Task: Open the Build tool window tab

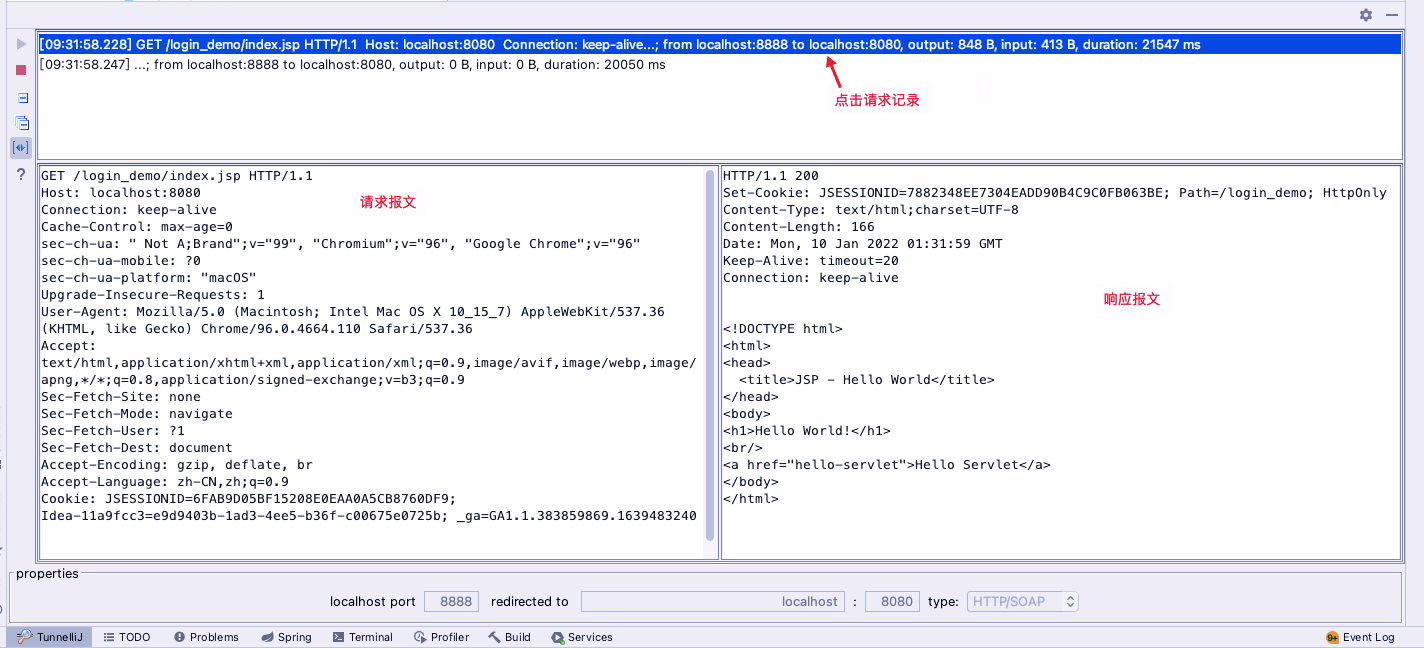Action: coord(509,637)
